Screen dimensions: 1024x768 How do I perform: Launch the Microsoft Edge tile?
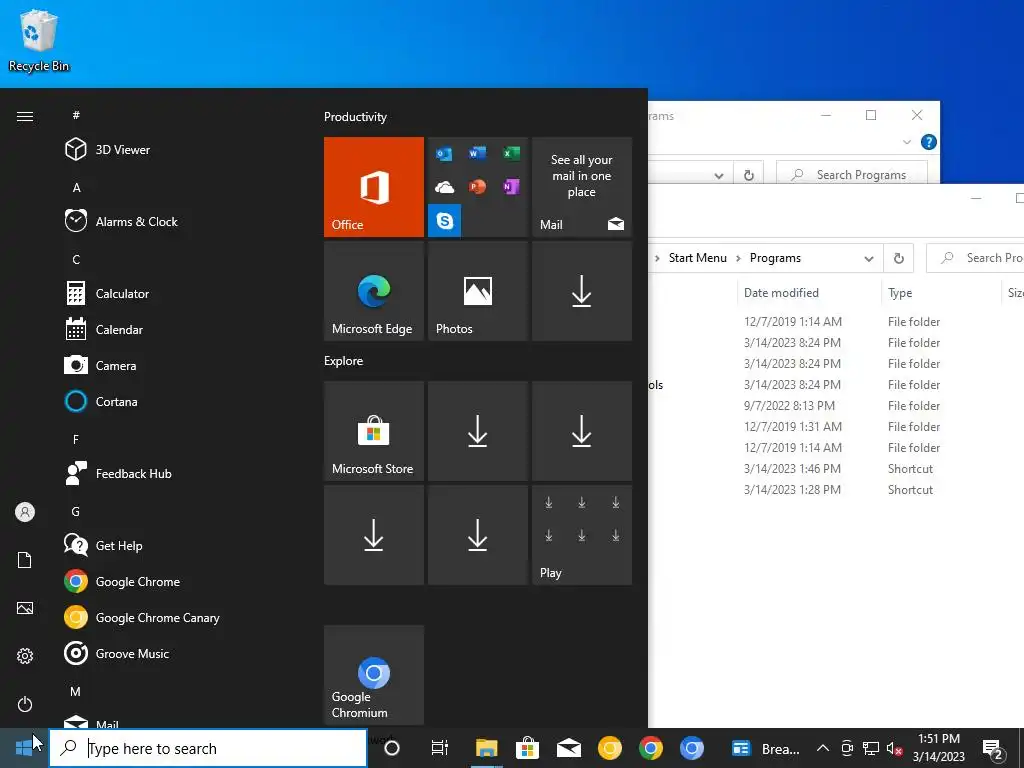(374, 291)
